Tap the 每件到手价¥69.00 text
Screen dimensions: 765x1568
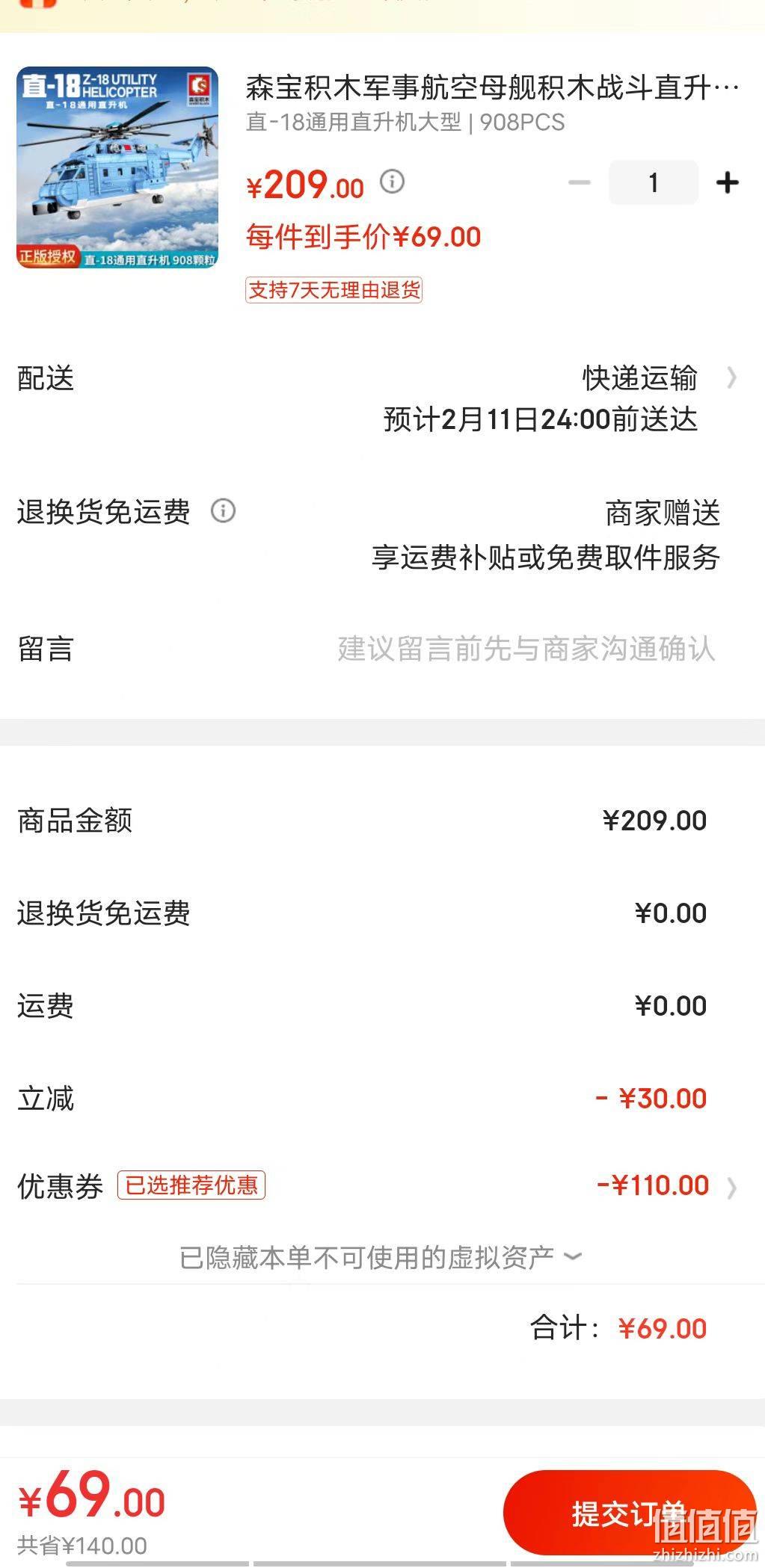[363, 237]
